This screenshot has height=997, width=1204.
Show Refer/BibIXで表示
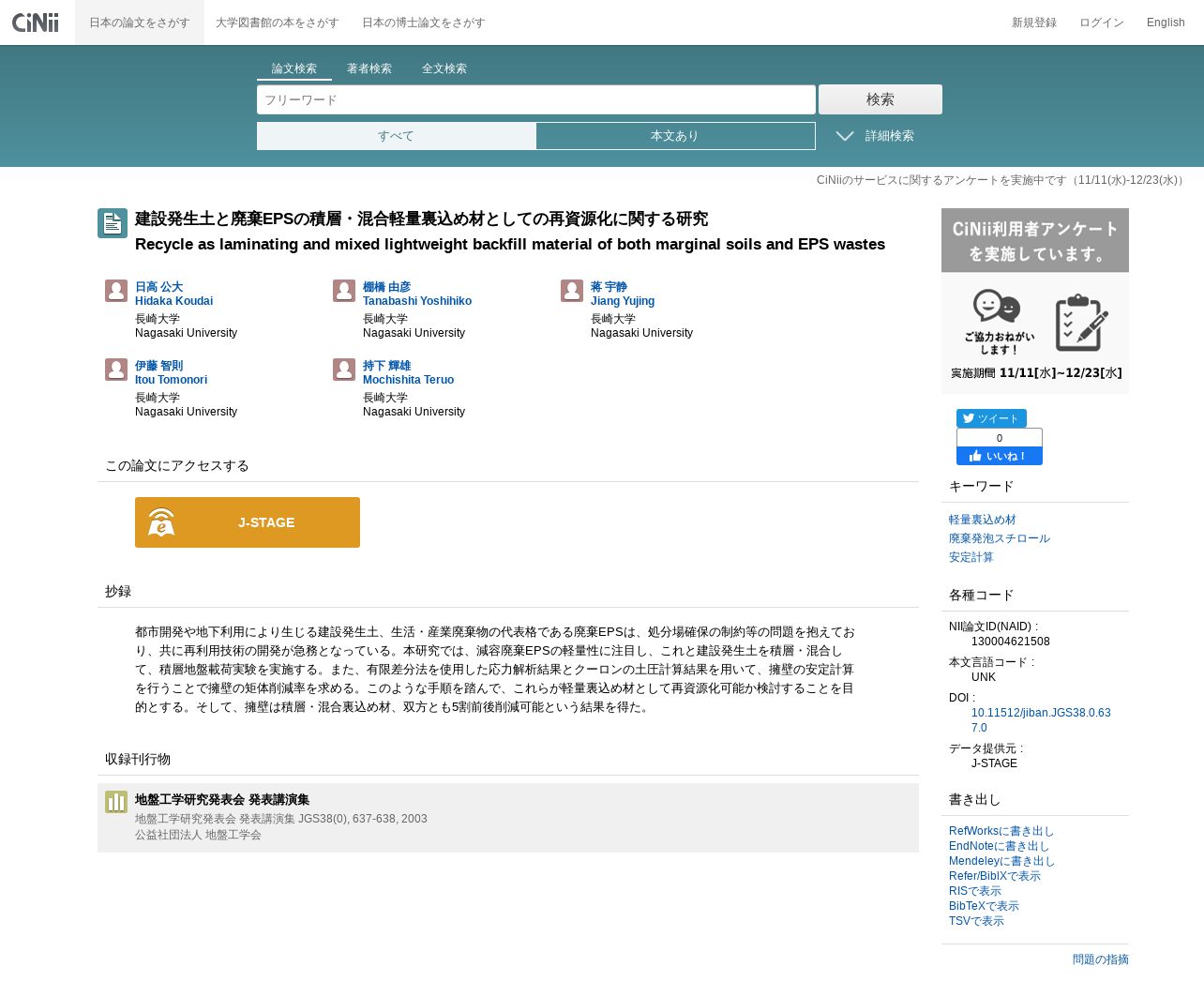point(995,876)
